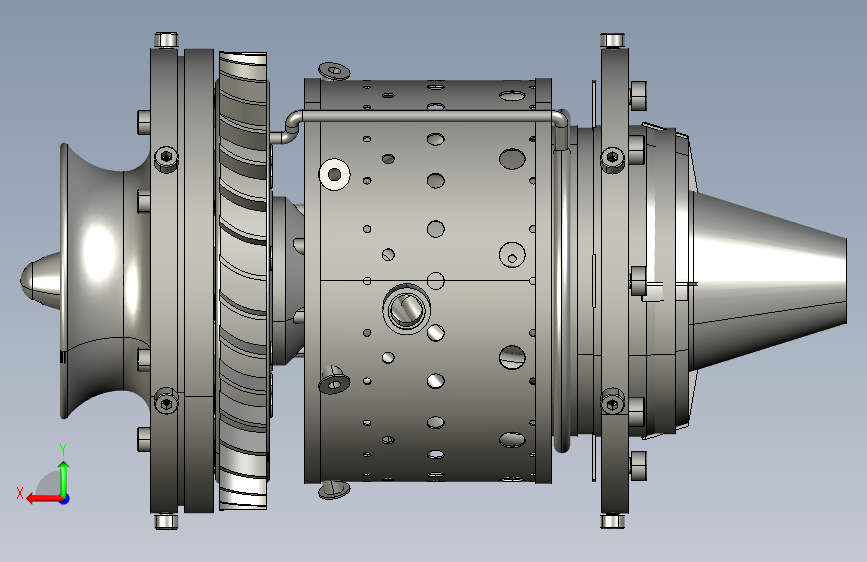Select the exhaust nozzle cone of the engine
This screenshot has width=867, height=562.
click(x=769, y=281)
